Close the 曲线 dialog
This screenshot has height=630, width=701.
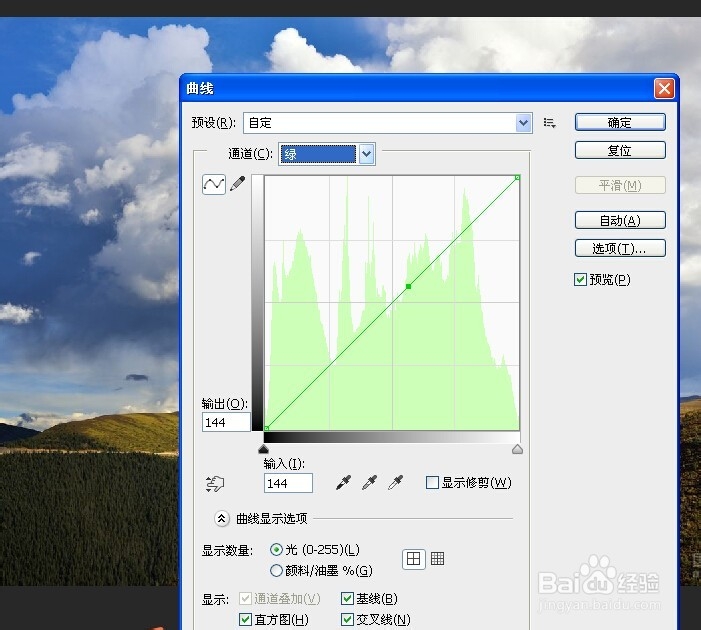[x=664, y=89]
